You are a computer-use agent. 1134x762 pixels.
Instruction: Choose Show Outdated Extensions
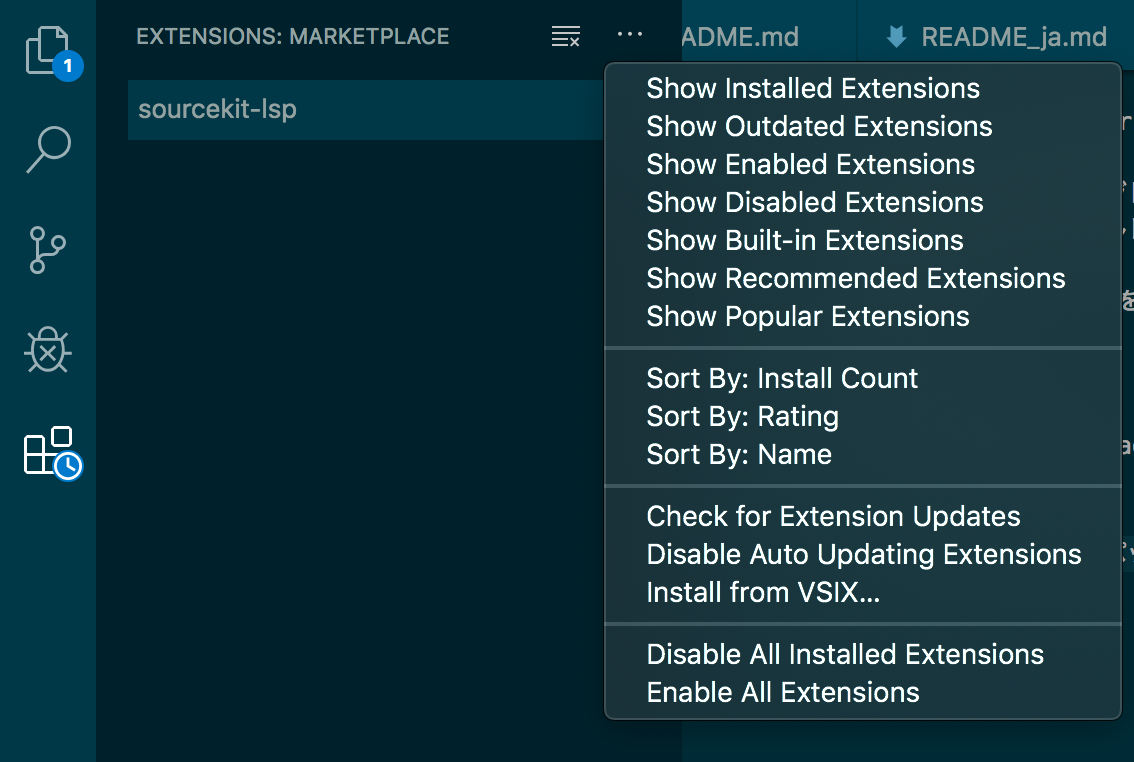point(819,126)
